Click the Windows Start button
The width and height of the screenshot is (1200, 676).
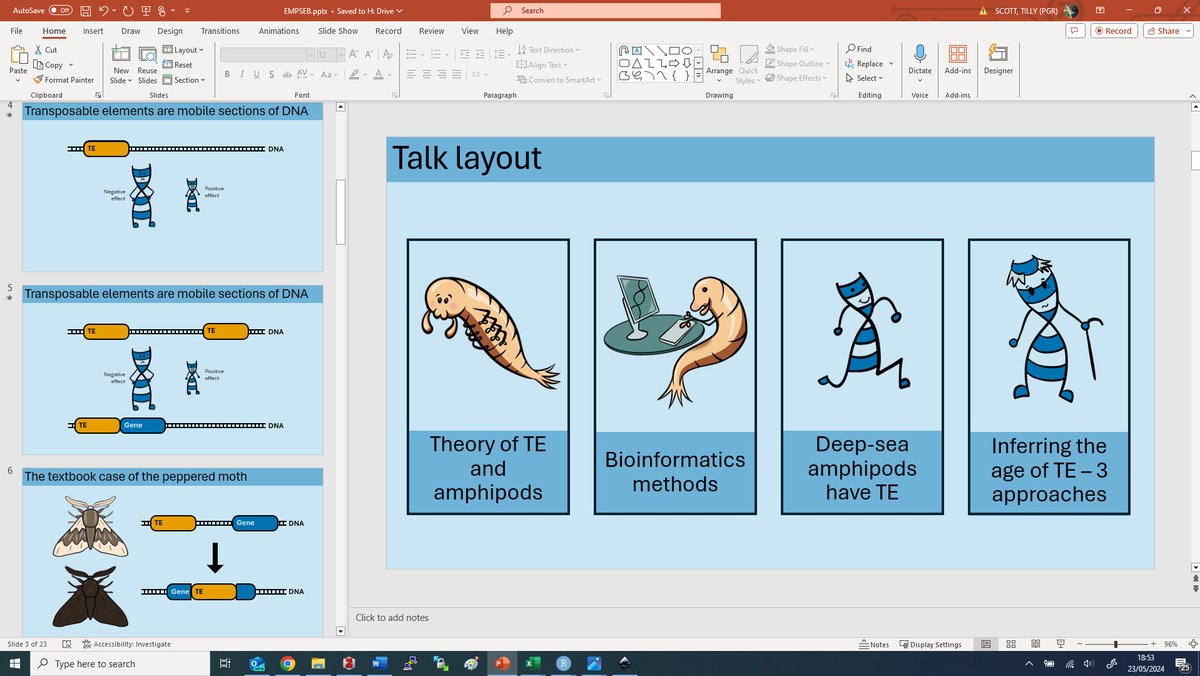[15, 663]
